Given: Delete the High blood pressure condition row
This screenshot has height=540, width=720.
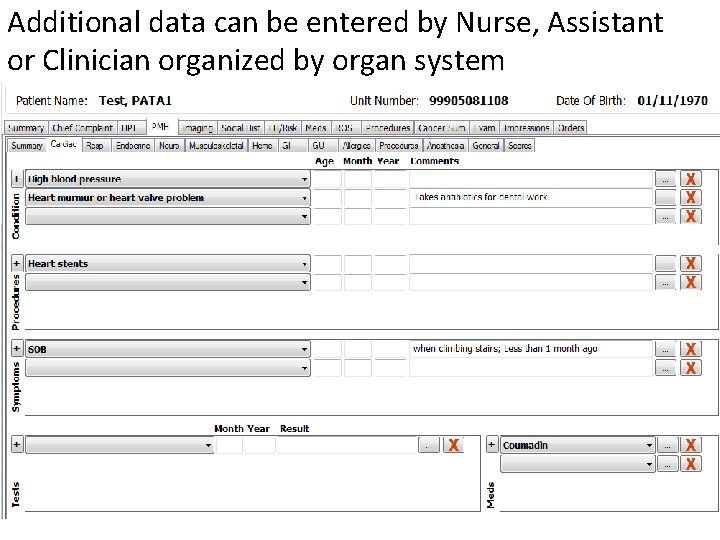Looking at the screenshot, I should click(691, 179).
